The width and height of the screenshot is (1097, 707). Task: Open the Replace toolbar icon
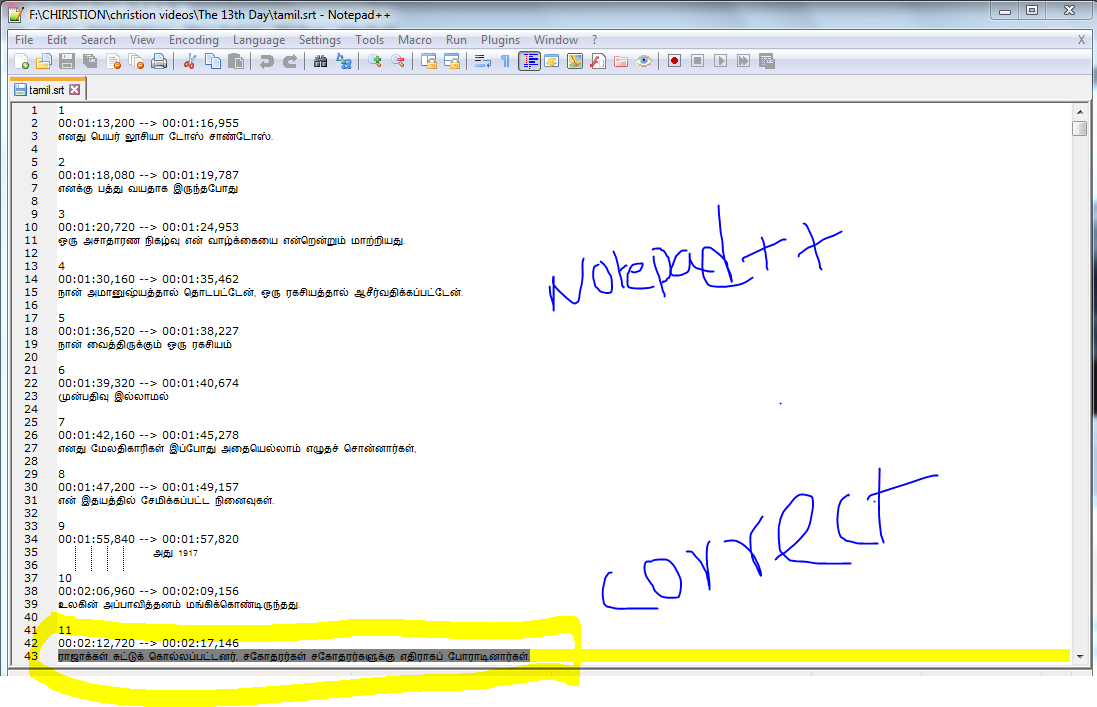344,62
